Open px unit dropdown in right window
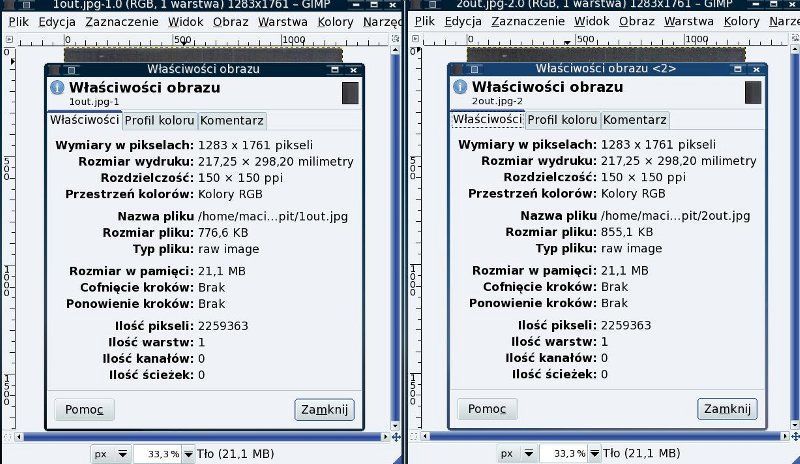The height and width of the screenshot is (464, 800). pos(516,453)
